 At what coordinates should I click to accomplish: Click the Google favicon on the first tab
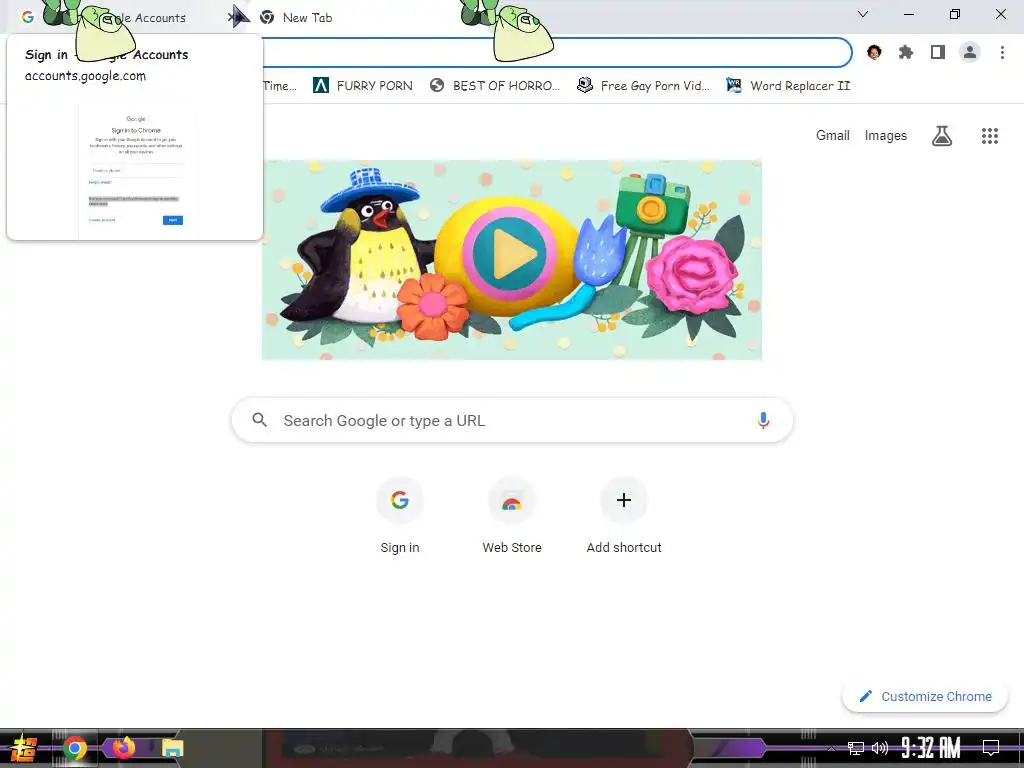pyautogui.click(x=27, y=17)
